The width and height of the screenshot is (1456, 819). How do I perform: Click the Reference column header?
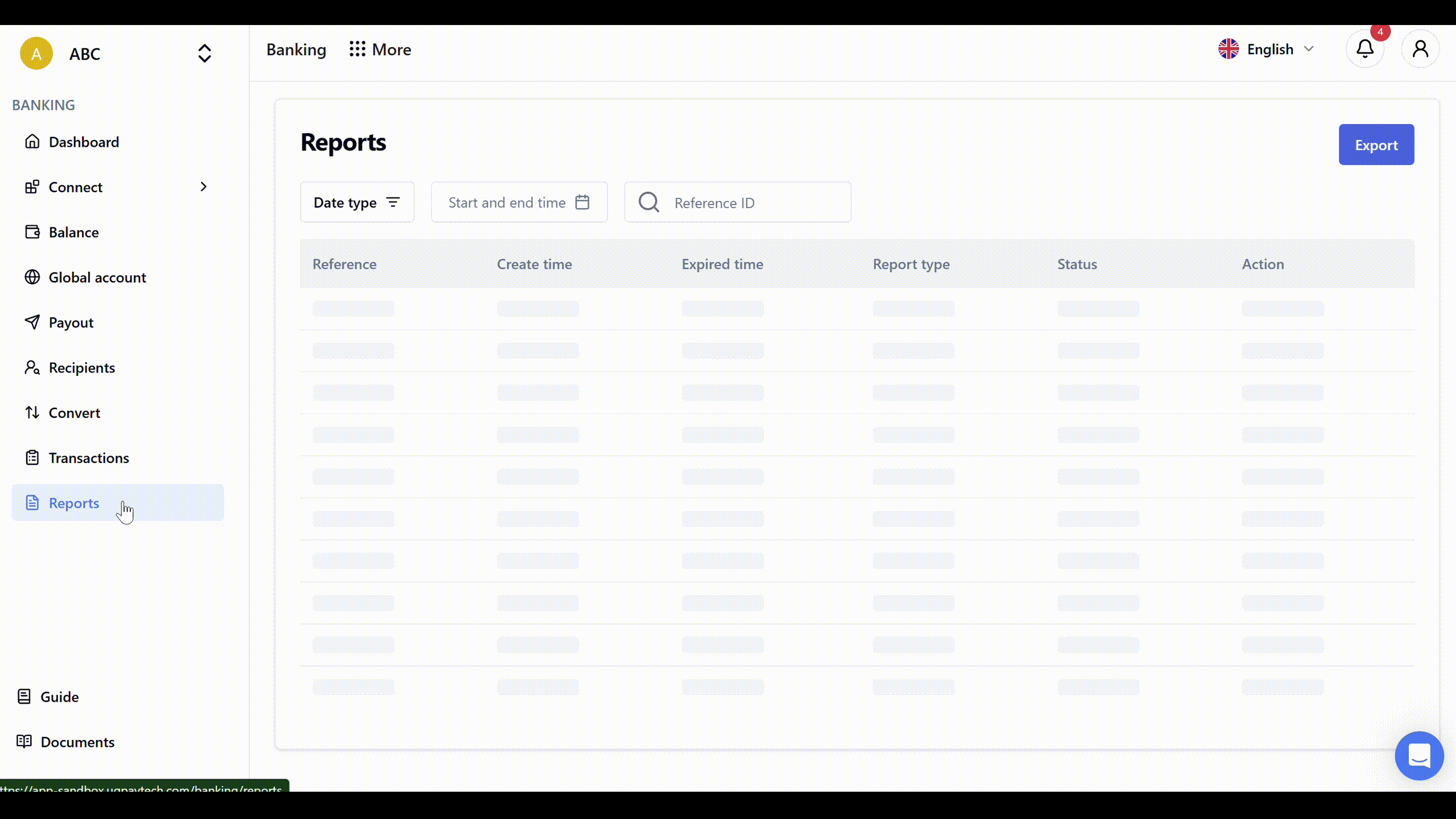point(345,264)
